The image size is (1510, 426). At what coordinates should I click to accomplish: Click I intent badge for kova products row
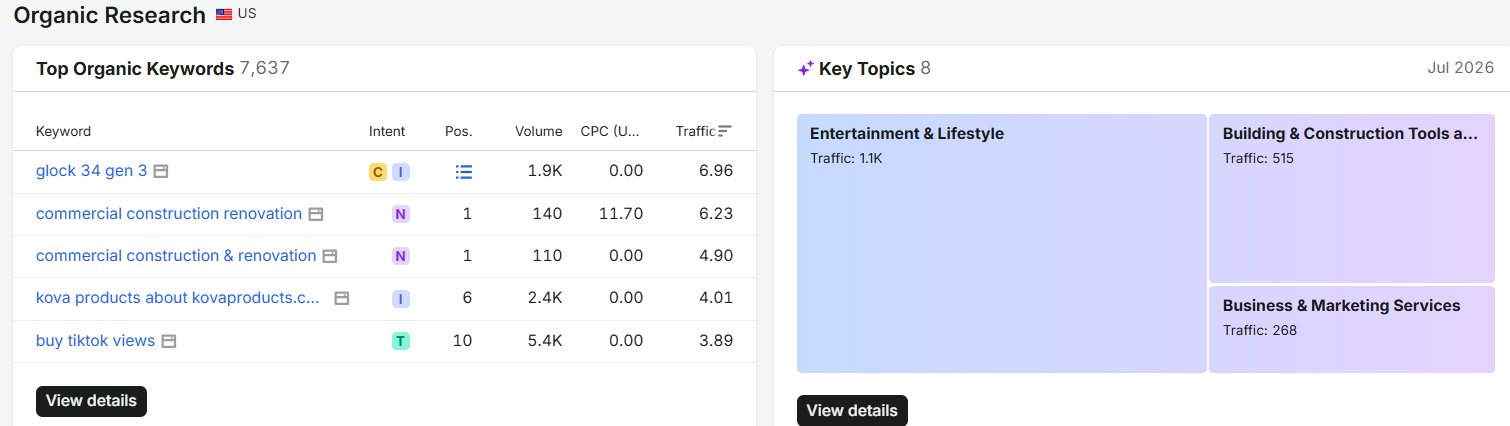click(x=401, y=298)
